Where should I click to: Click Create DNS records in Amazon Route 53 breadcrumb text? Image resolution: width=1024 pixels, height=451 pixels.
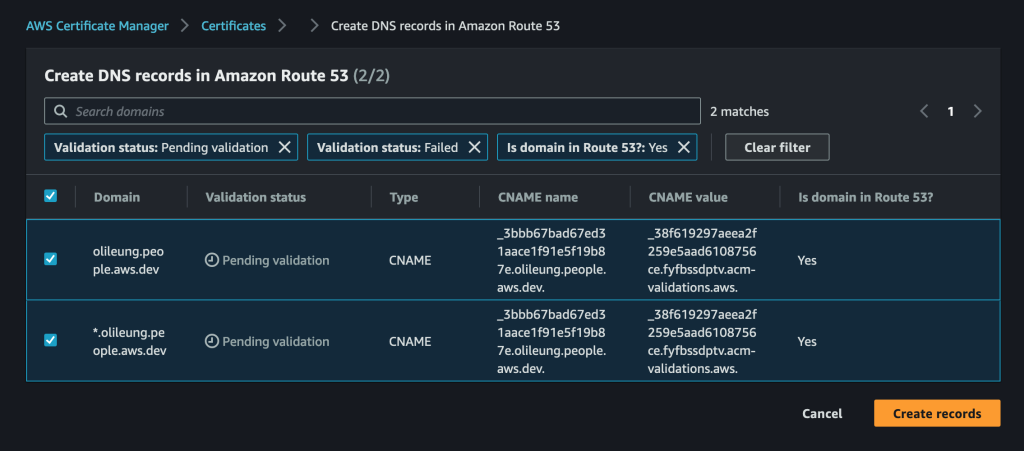click(x=445, y=26)
